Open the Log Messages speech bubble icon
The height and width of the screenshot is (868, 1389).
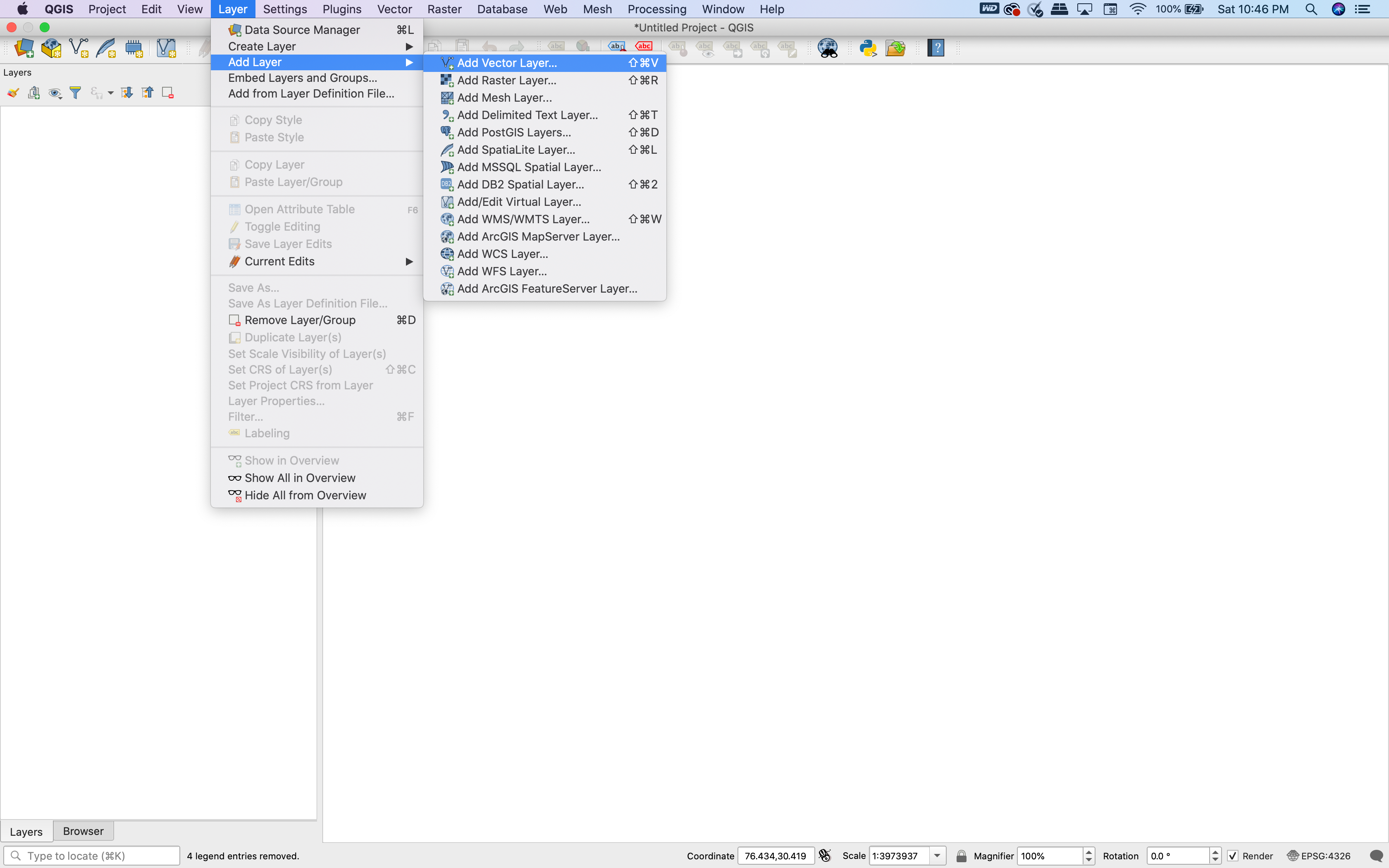[1376, 856]
